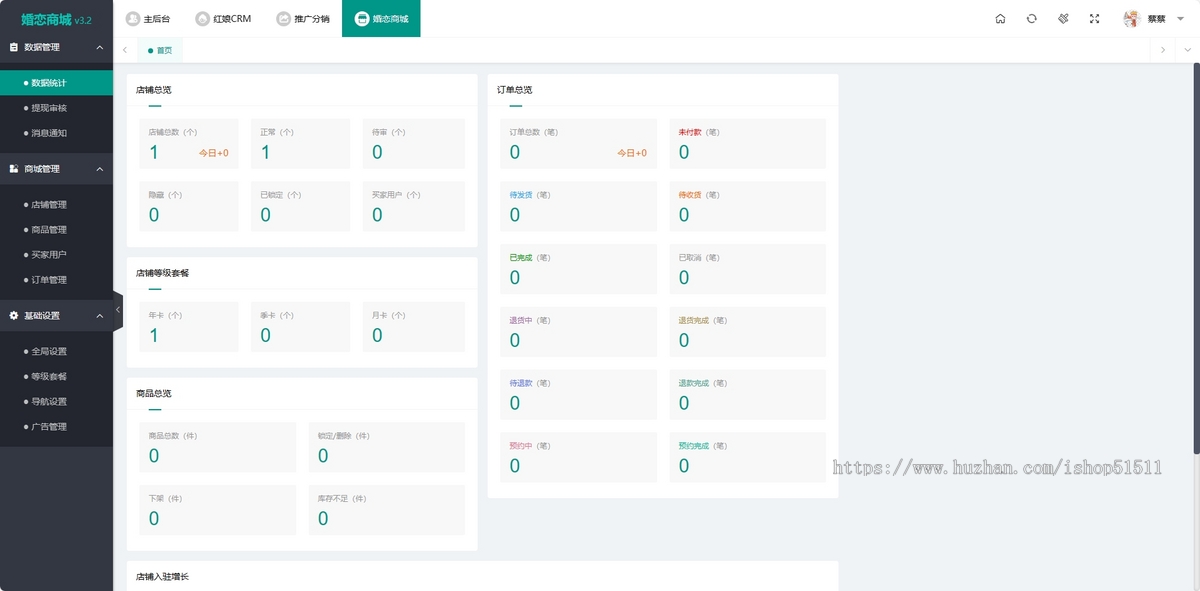
Task: Click the 隐藏 stores stat card
Action: (189, 206)
